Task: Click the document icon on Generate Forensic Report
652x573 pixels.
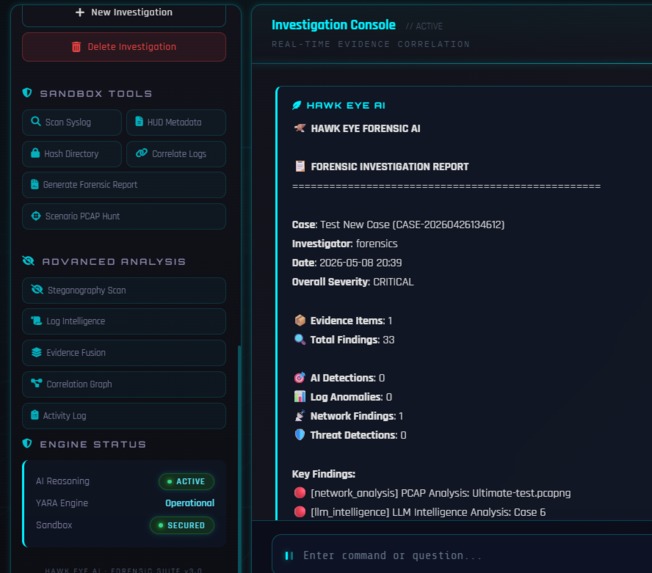Action: [x=35, y=184]
